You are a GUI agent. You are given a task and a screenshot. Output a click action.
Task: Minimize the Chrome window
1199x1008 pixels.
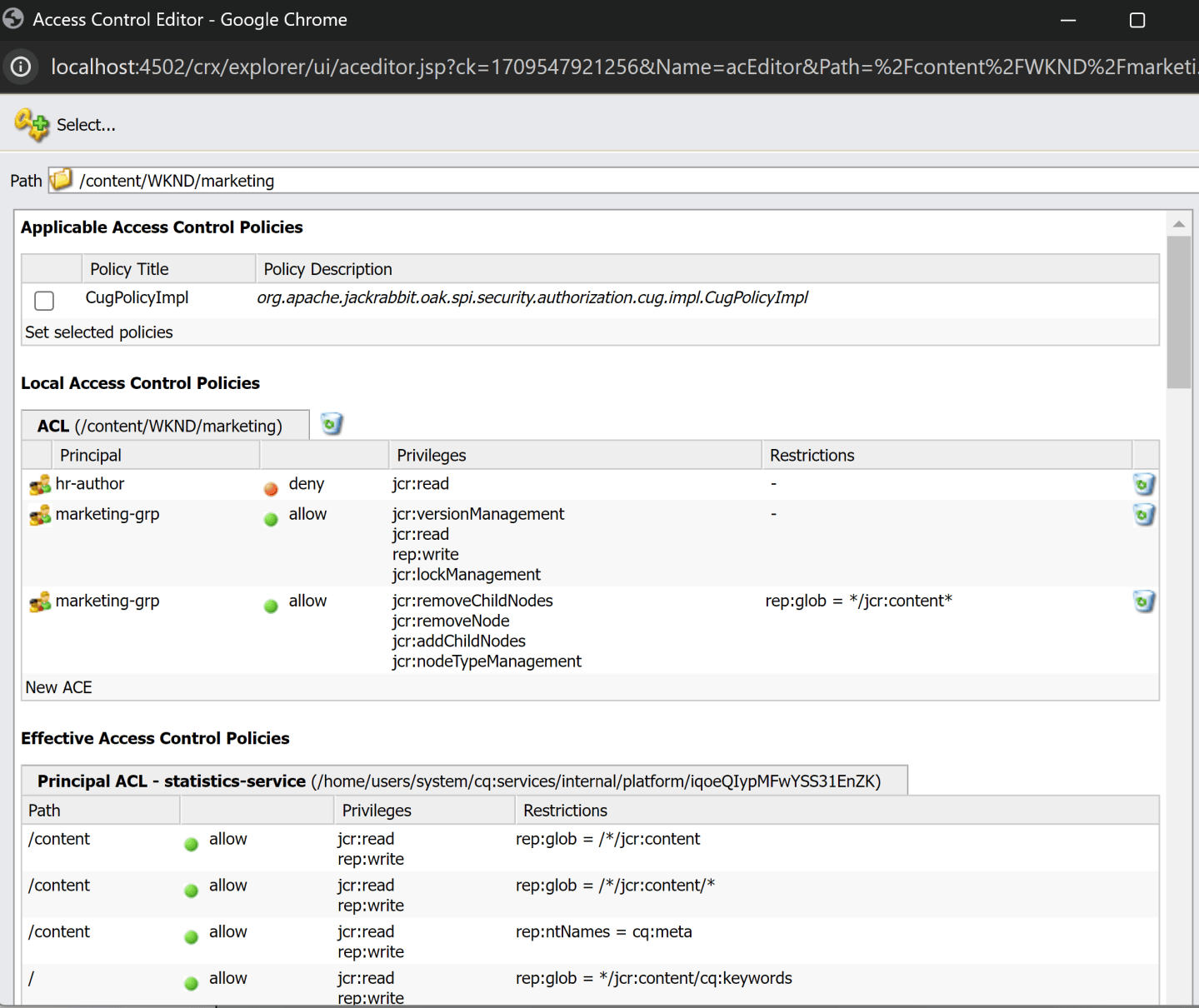[x=1068, y=20]
